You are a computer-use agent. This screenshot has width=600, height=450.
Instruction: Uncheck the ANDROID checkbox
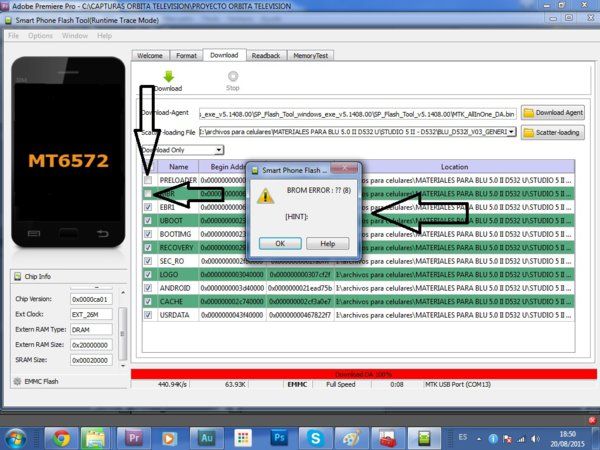[x=148, y=288]
